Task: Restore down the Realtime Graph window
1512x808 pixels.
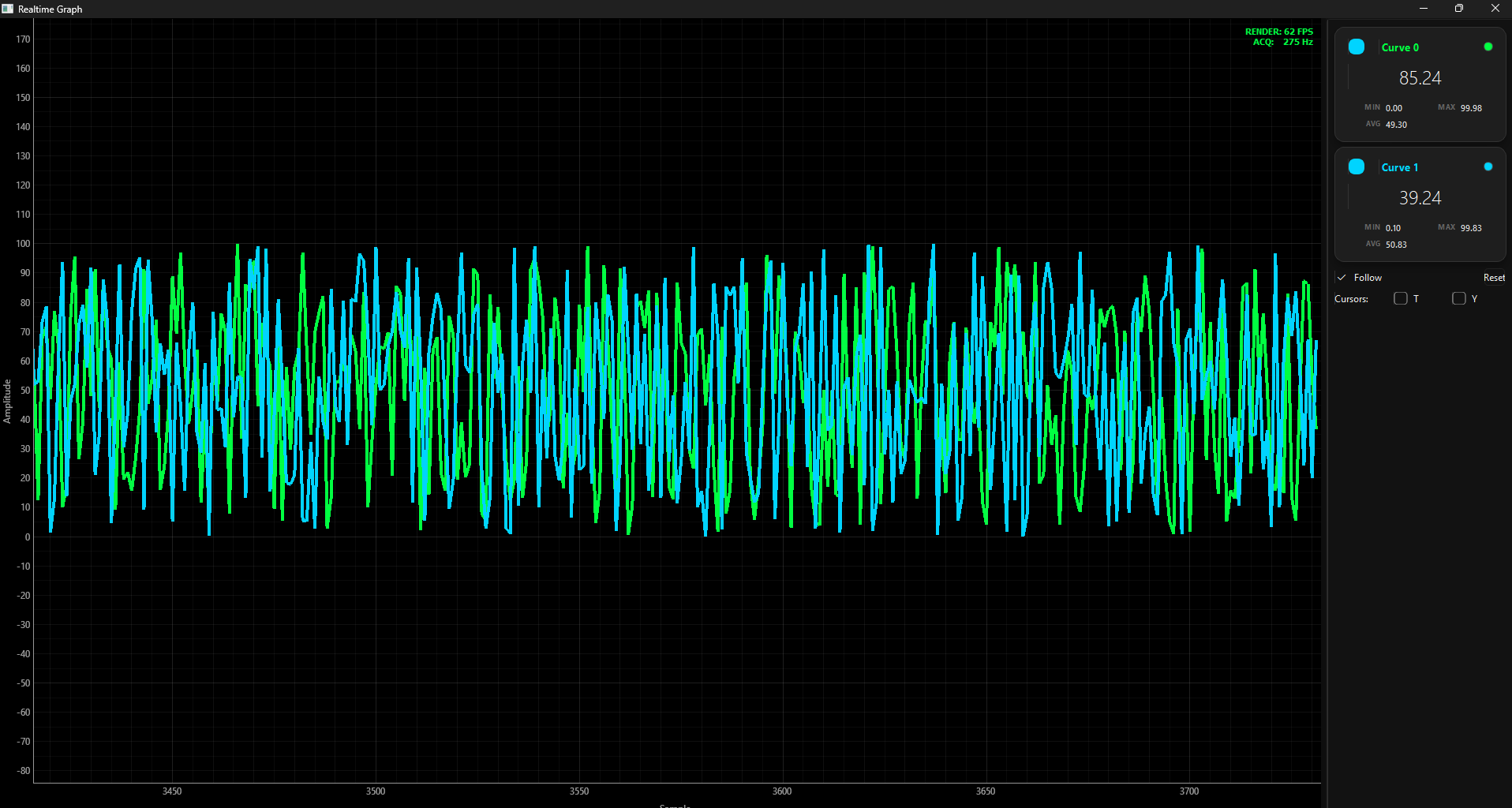Action: pyautogui.click(x=1459, y=9)
